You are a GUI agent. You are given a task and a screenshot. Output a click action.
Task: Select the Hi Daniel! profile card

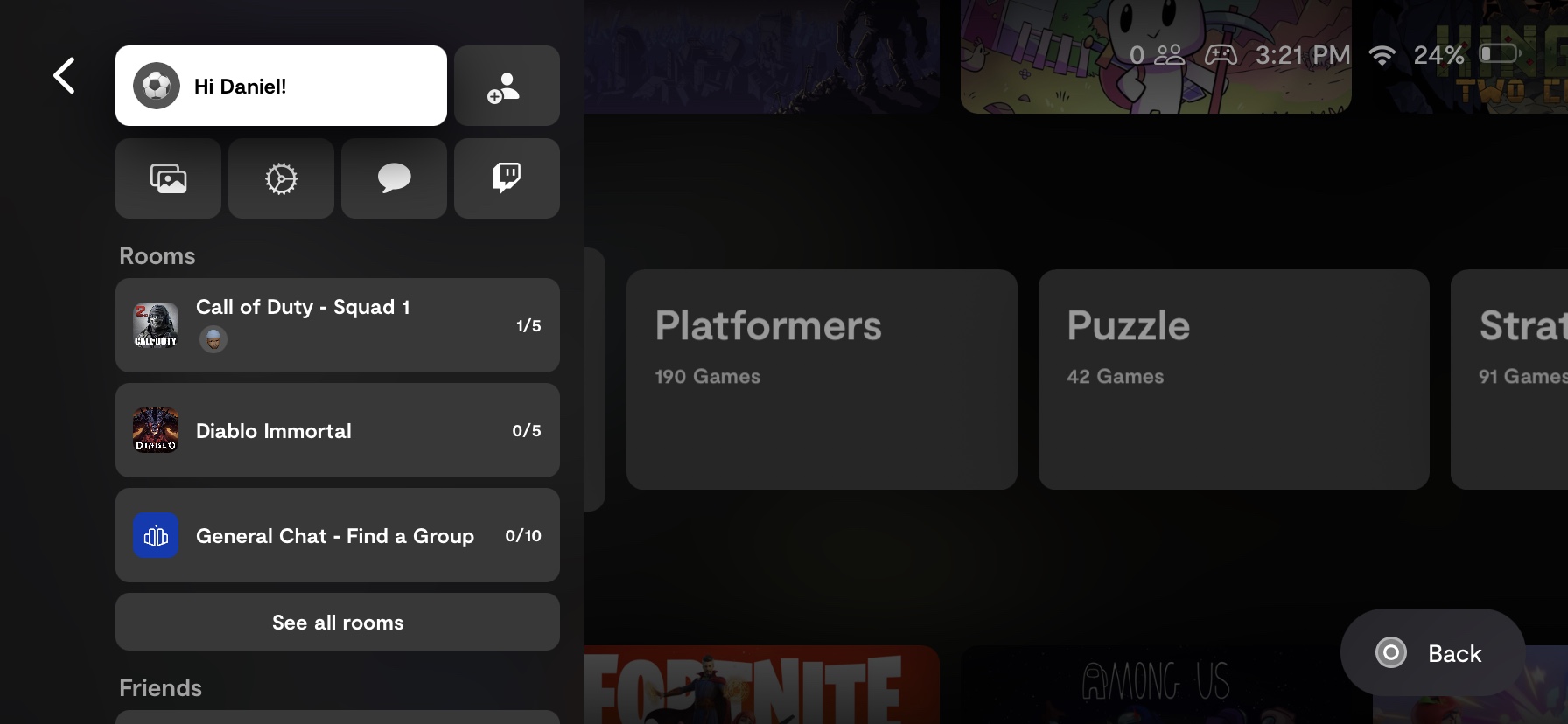[281, 86]
